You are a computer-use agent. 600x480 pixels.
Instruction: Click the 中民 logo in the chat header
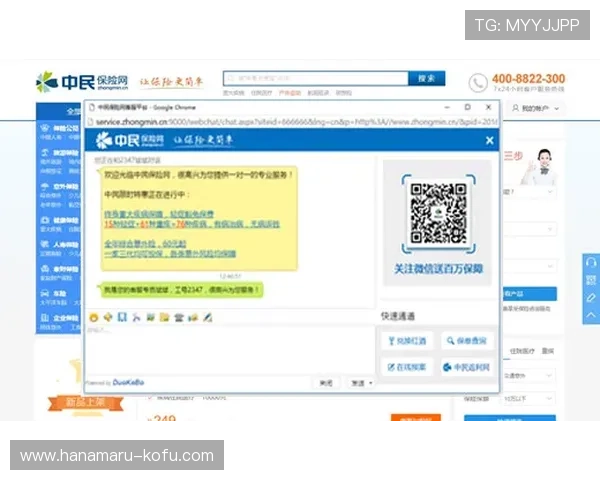129,140
